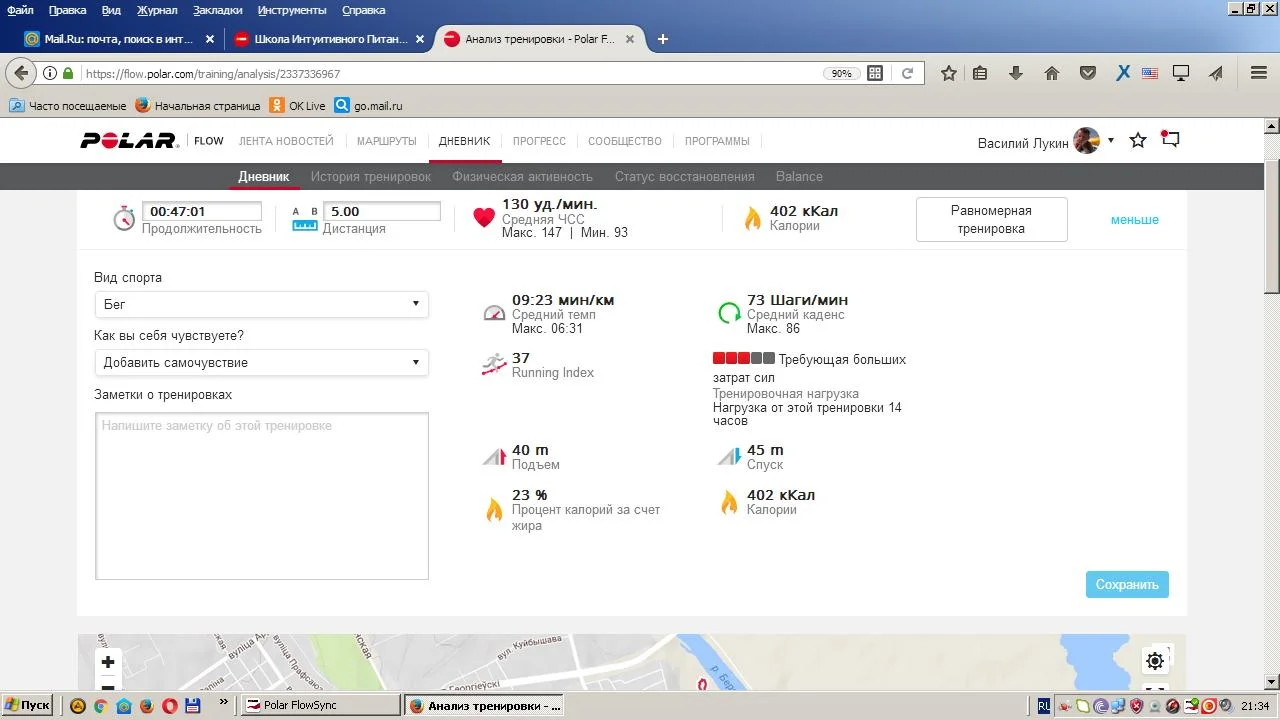Screen dimensions: 1280x720
Task: Reload the page with refresh icon
Action: click(x=908, y=73)
